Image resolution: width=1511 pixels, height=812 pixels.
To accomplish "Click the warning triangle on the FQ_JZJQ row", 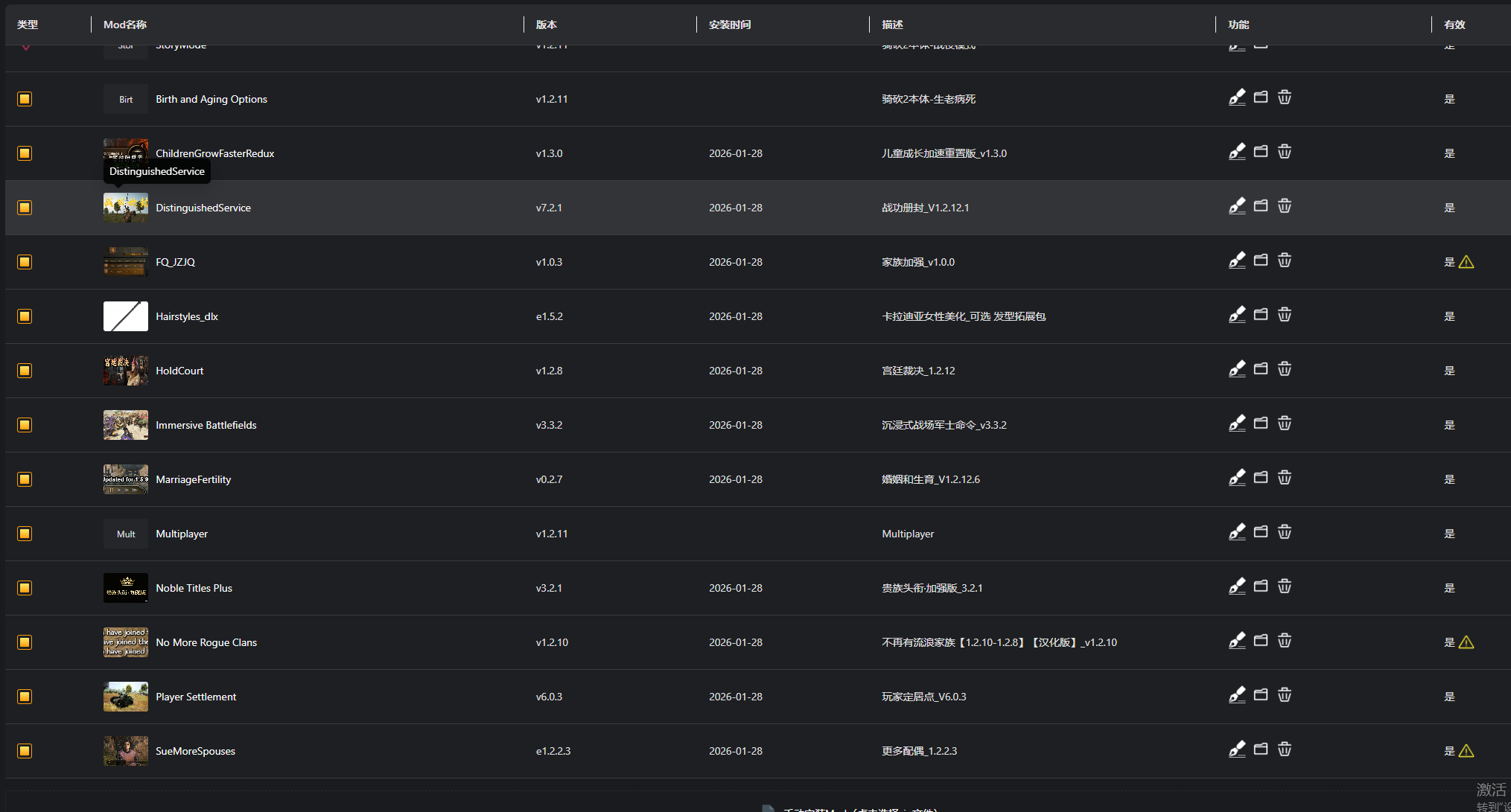I will tap(1466, 262).
